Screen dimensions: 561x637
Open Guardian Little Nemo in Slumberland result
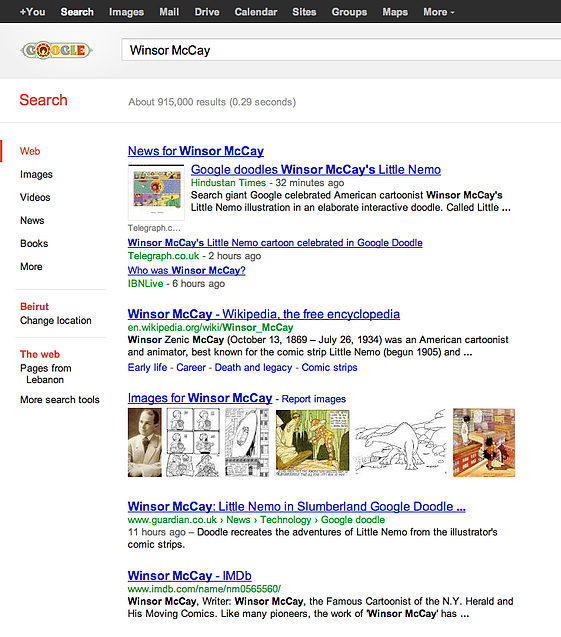297,507
